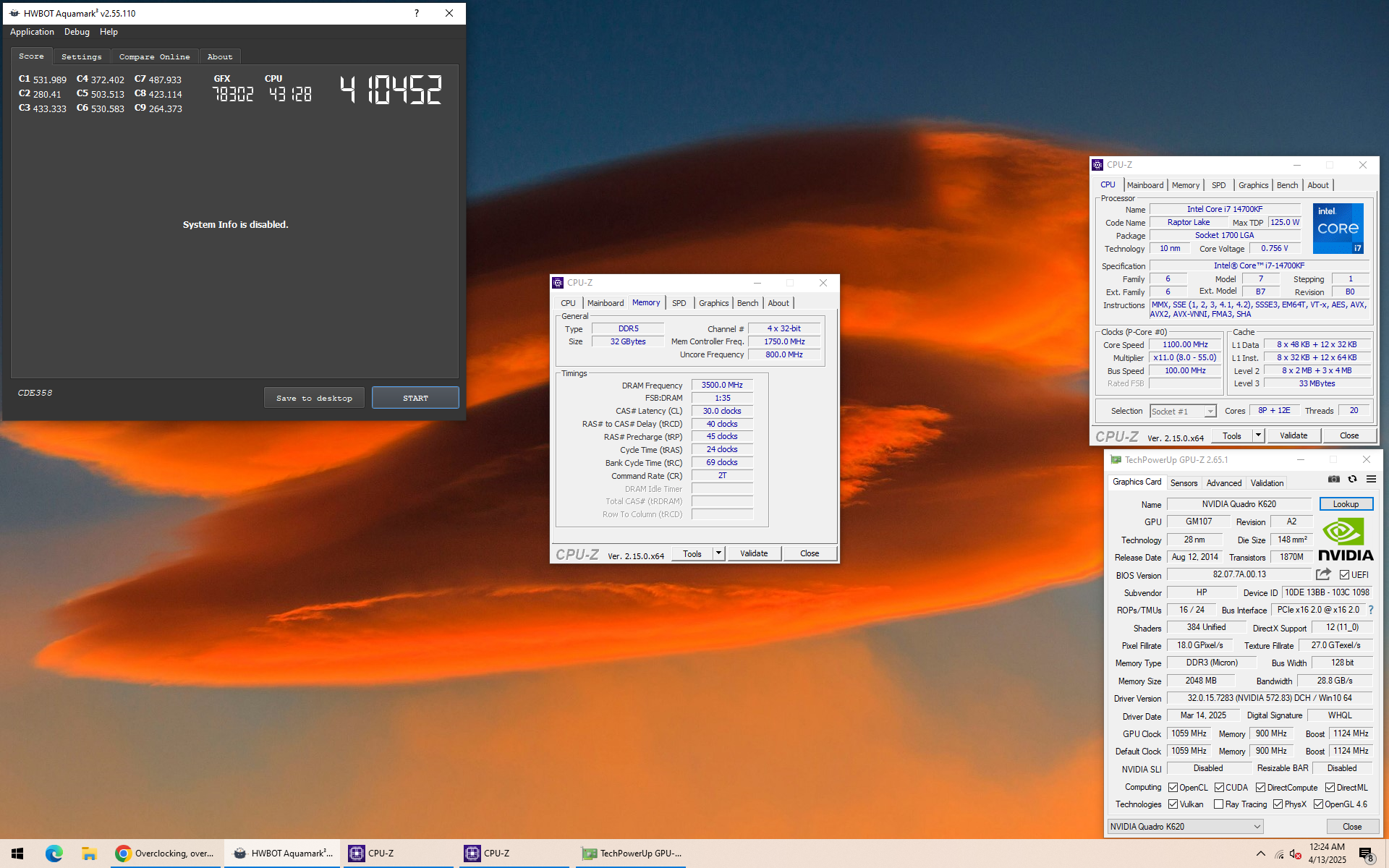This screenshot has height=868, width=1389.
Task: Open the Windows Start menu
Action: pyautogui.click(x=17, y=854)
